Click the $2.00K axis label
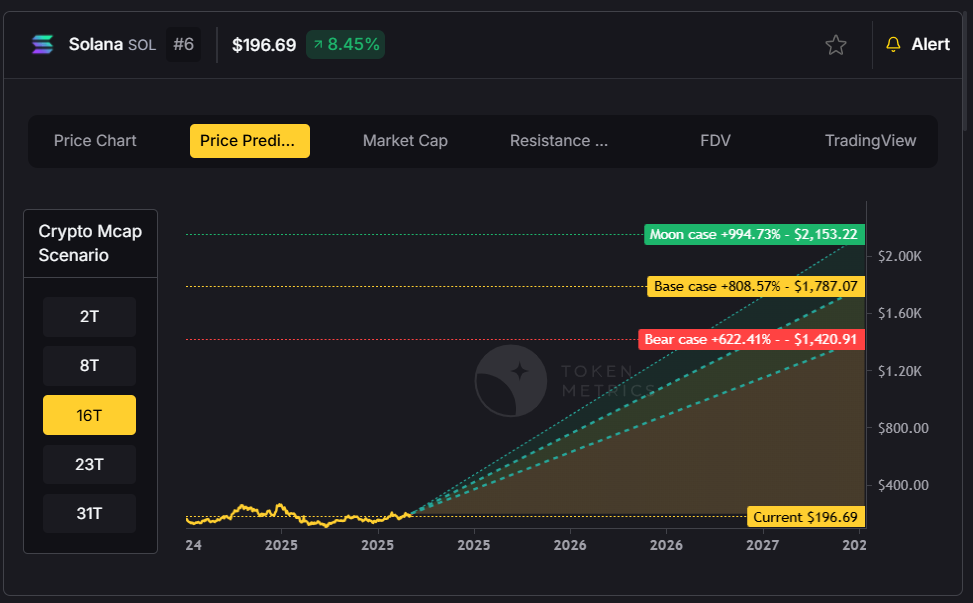973x603 pixels. (900, 256)
